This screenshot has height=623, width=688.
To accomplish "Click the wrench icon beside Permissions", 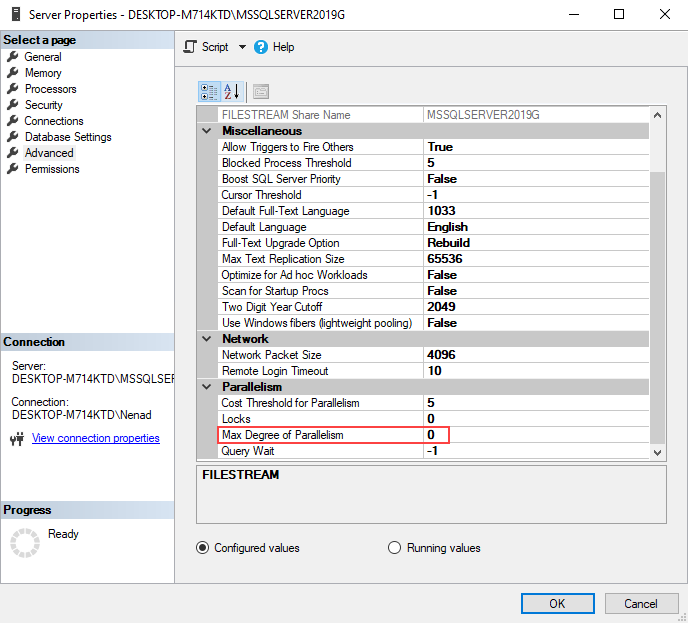I will (x=13, y=168).
